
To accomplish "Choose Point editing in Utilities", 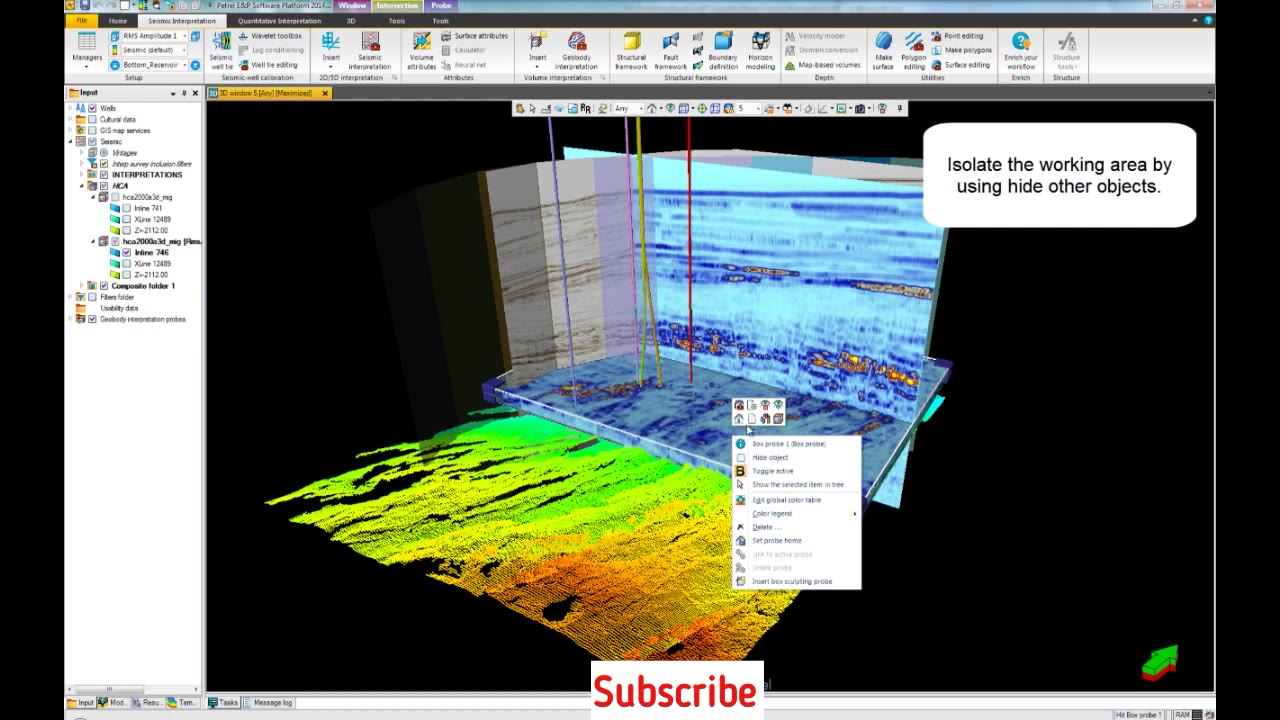I will (x=957, y=36).
